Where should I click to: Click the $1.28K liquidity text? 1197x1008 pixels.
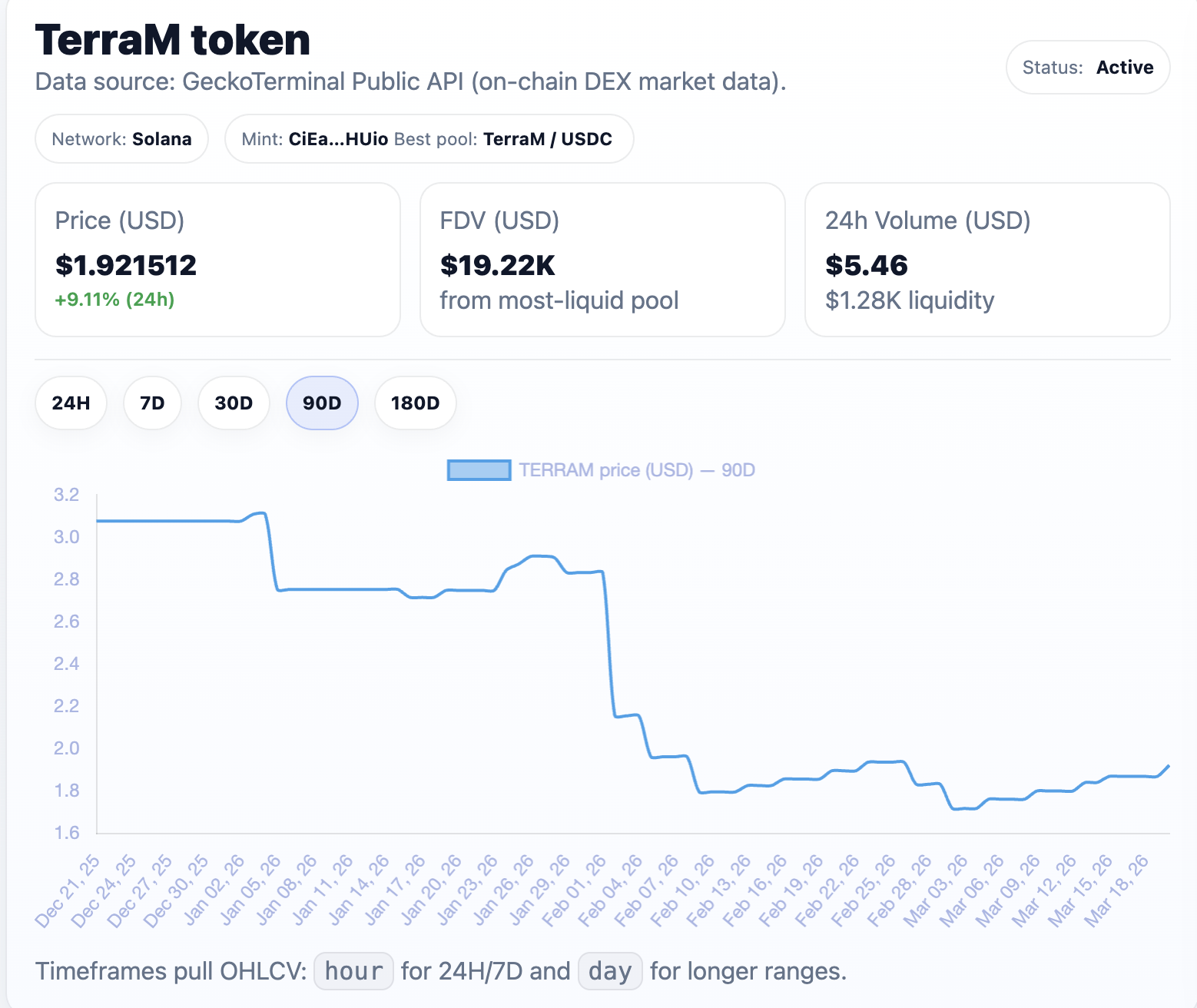coord(910,300)
